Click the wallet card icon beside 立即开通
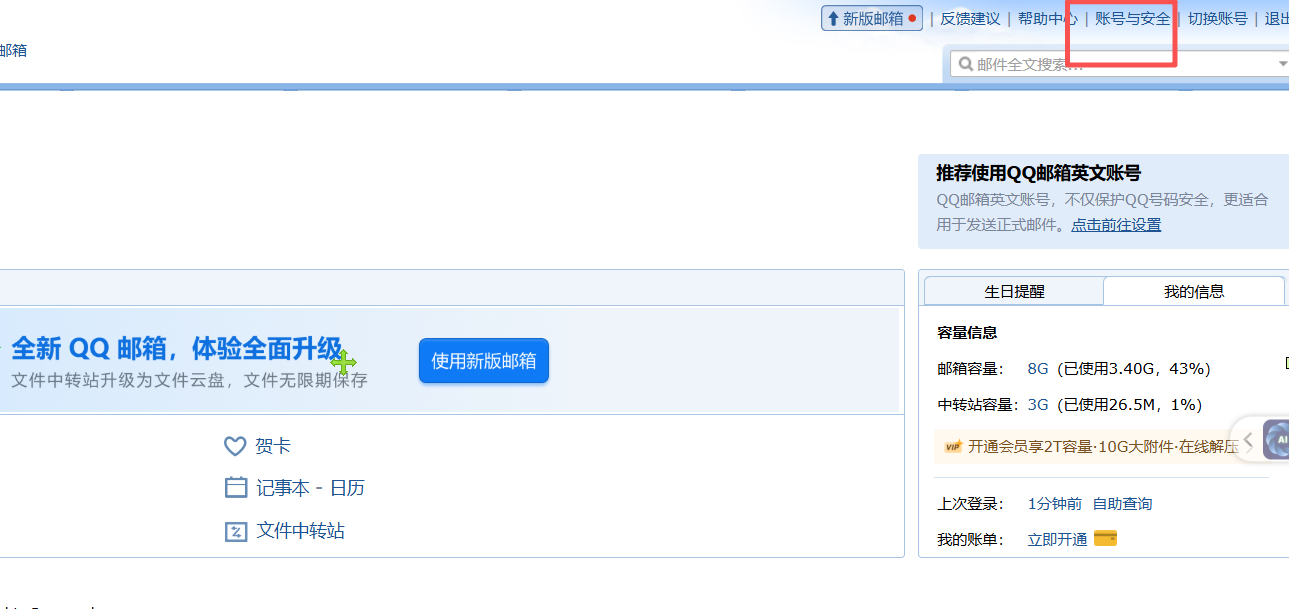Image resolution: width=1289 pixels, height=609 pixels. click(1105, 539)
